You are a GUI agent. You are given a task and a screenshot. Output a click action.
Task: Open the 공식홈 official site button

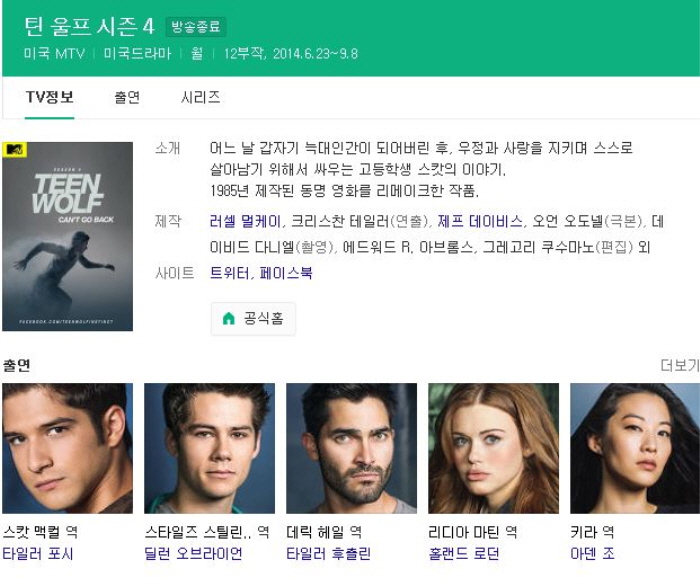[x=253, y=318]
